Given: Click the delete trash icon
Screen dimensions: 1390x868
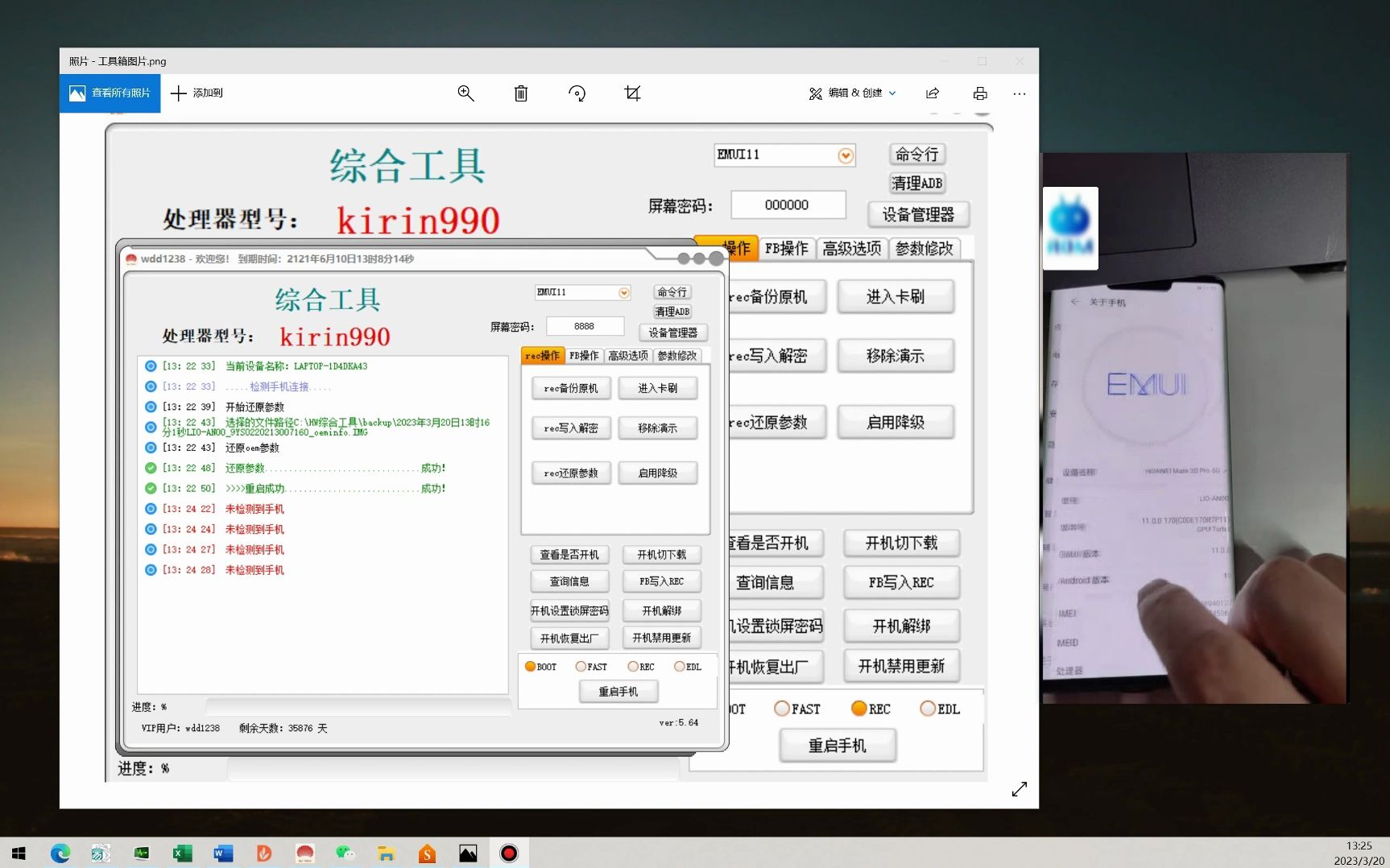Looking at the screenshot, I should (x=520, y=93).
